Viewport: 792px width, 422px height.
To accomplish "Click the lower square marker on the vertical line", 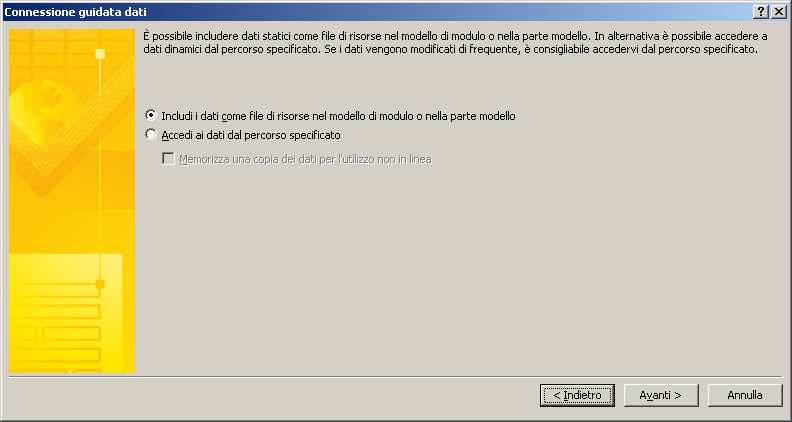I will 100,284.
